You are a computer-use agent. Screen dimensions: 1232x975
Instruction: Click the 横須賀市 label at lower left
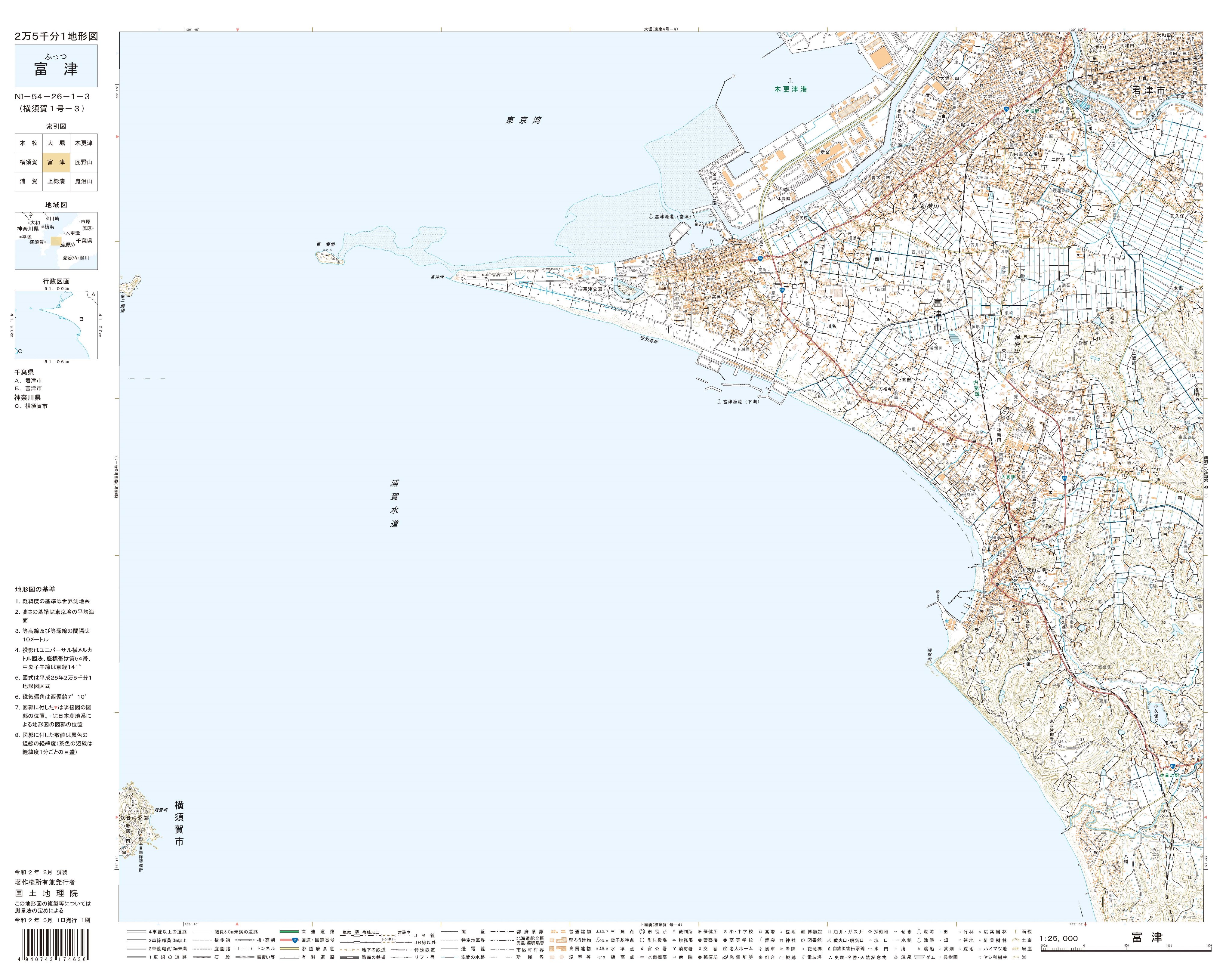click(179, 823)
